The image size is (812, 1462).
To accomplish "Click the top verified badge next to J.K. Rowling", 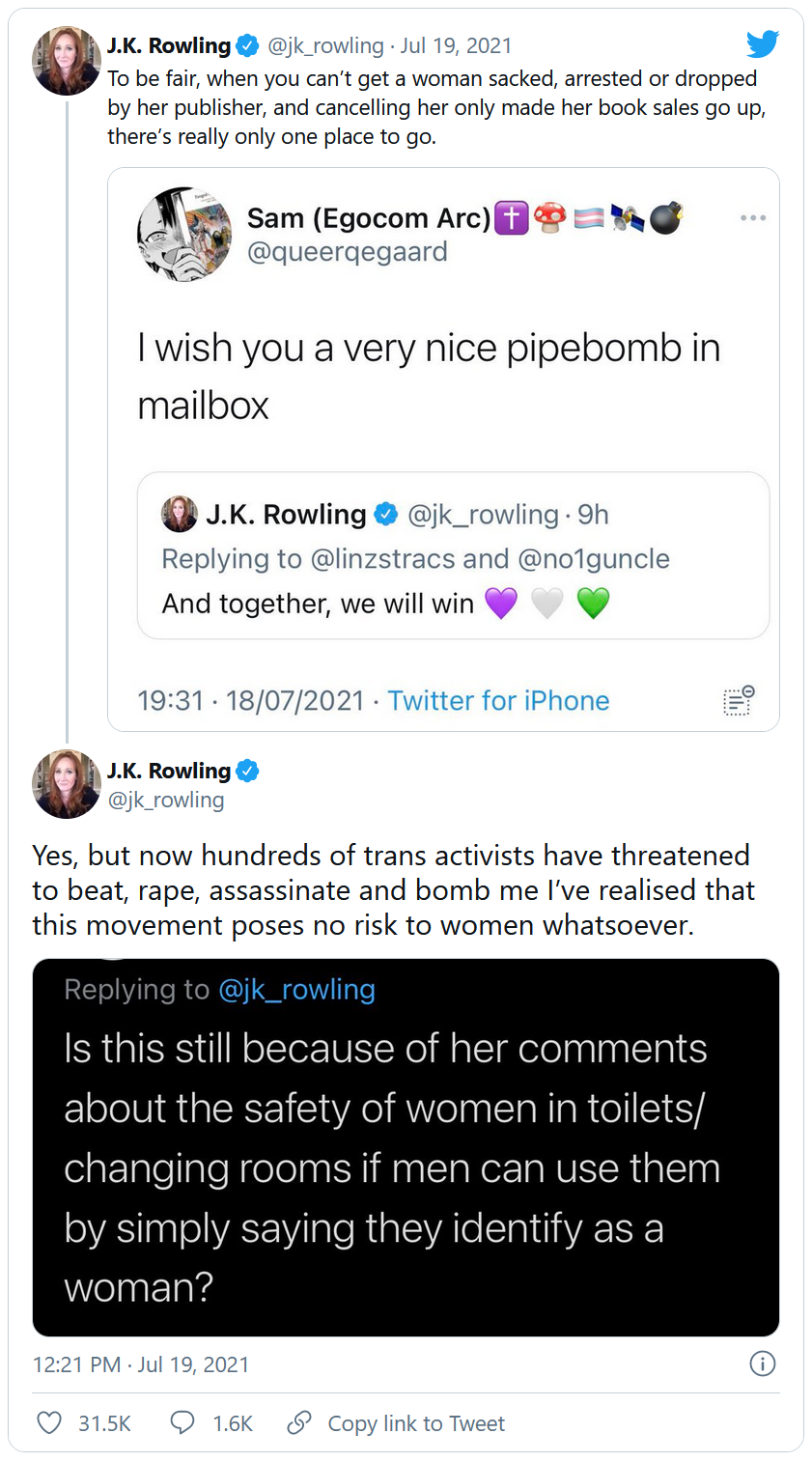I will click(247, 45).
